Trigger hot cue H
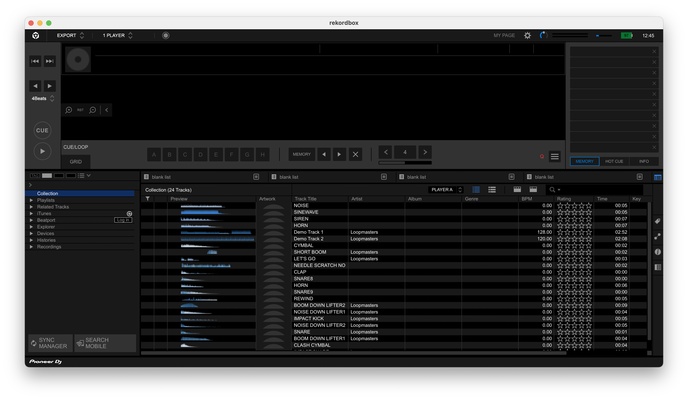This screenshot has width=688, height=400. [262, 154]
